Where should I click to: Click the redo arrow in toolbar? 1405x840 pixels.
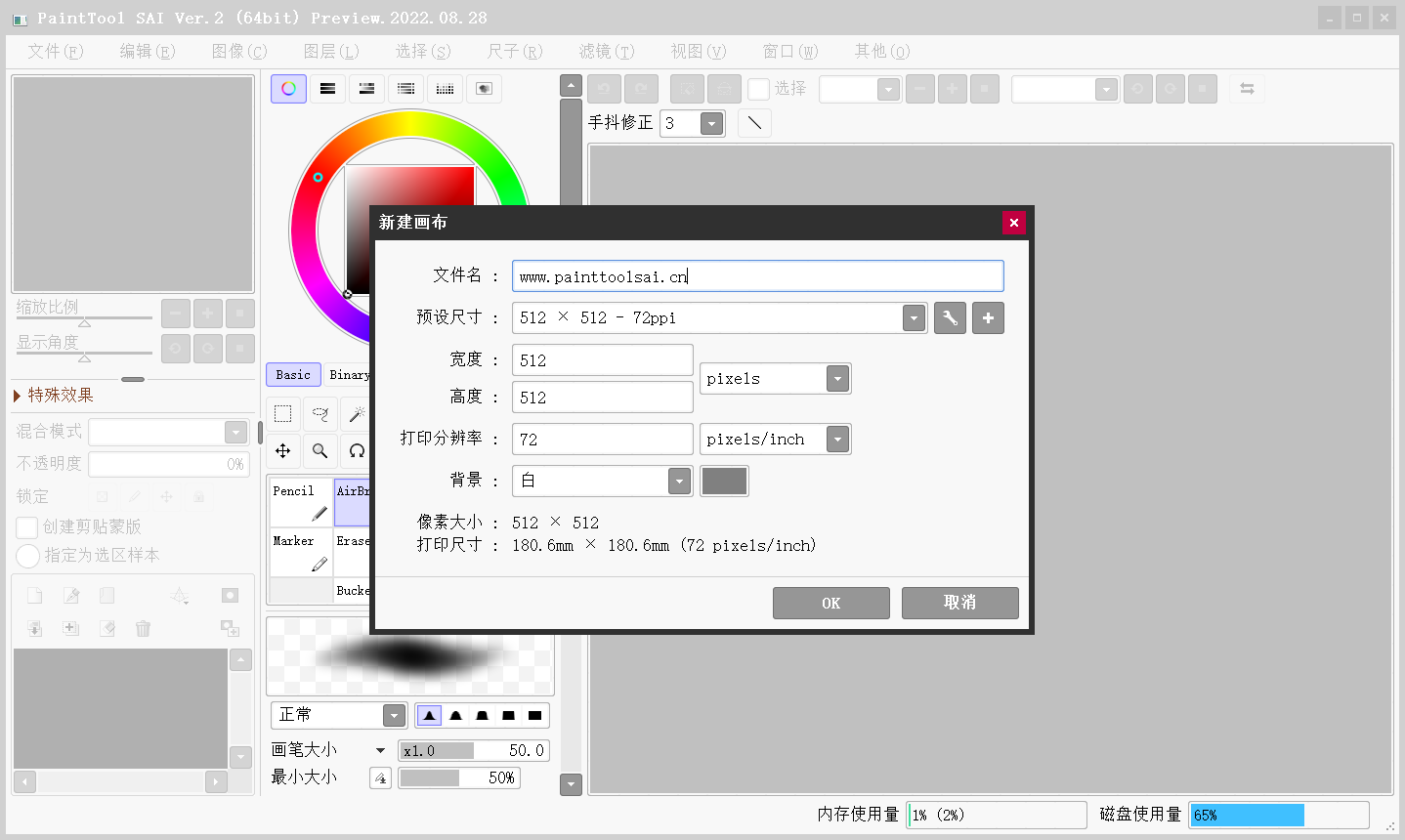click(641, 89)
